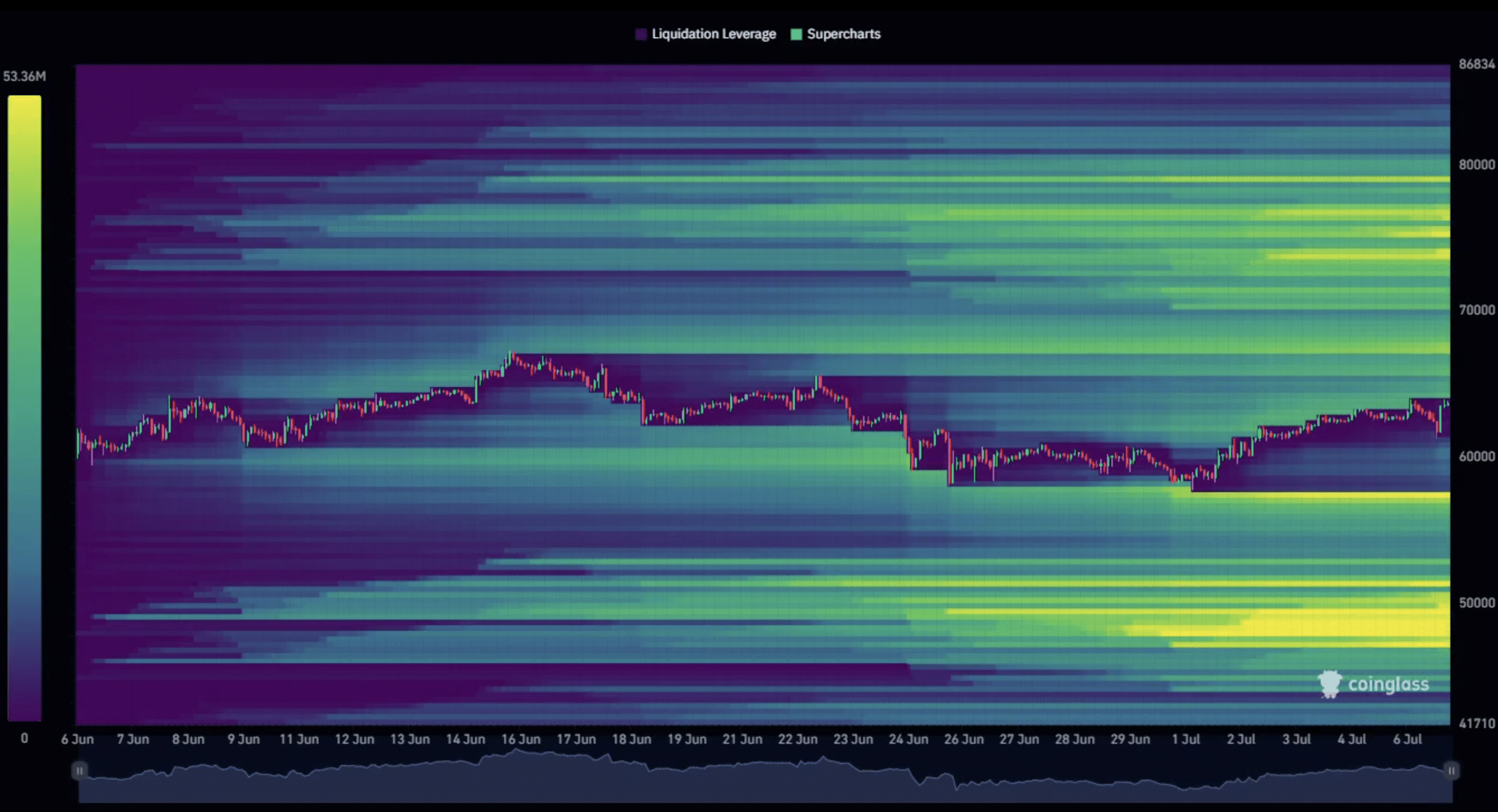Click the 41710 price axis label

(1477, 723)
